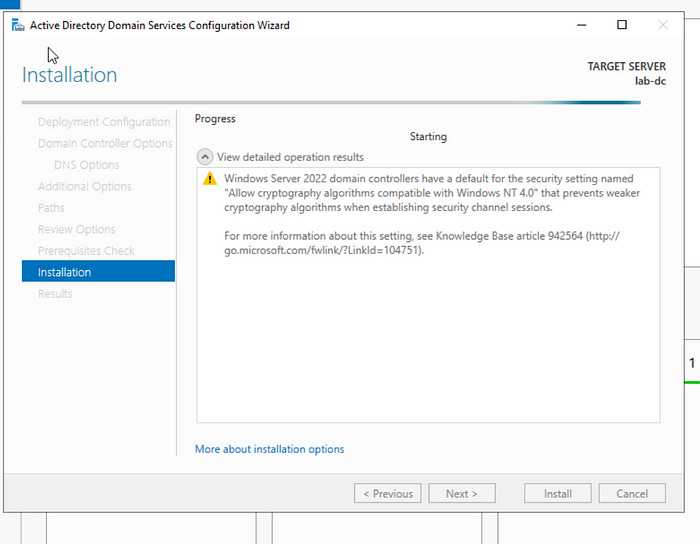Viewport: 700px width, 544px height.
Task: Click the wizard icon in the title bar
Action: pos(18,25)
